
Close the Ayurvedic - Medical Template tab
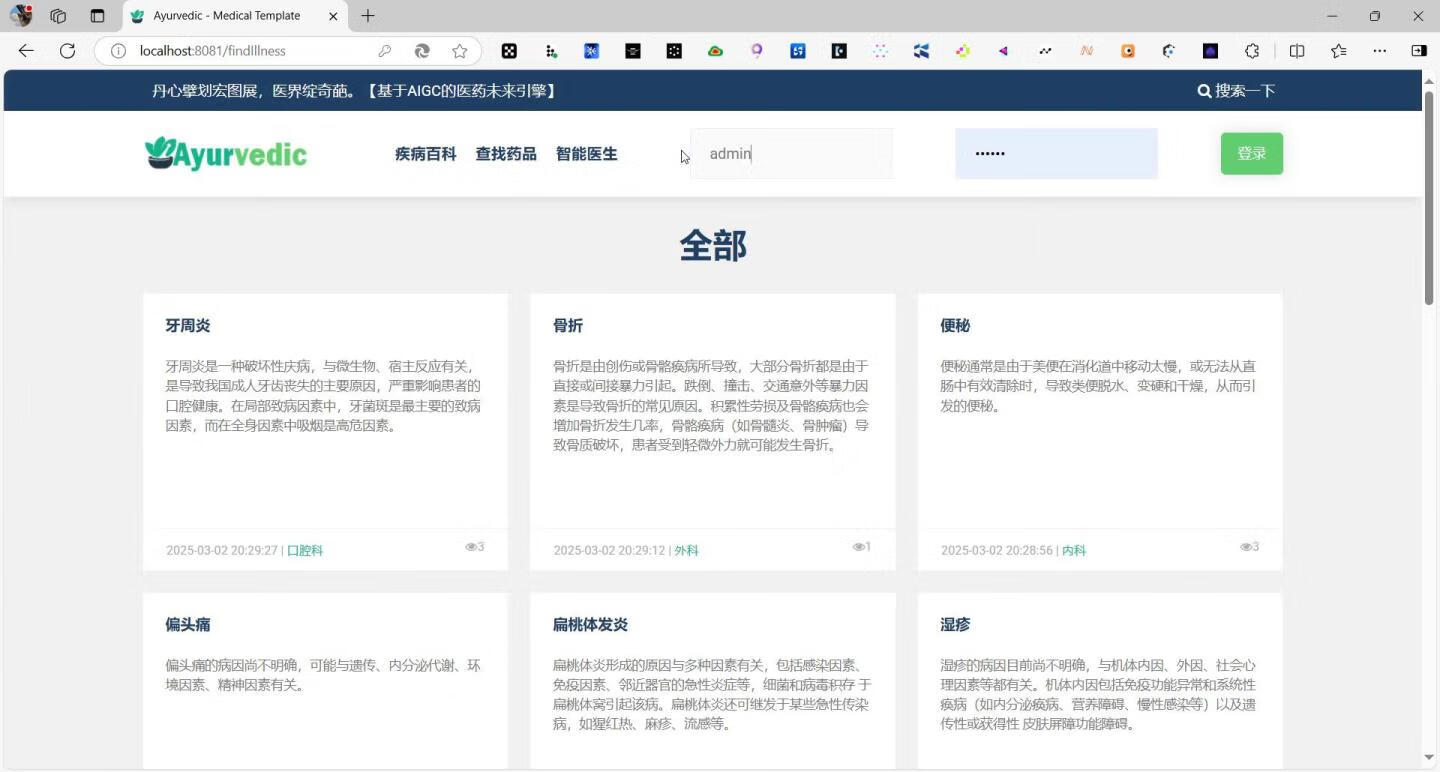coord(333,16)
